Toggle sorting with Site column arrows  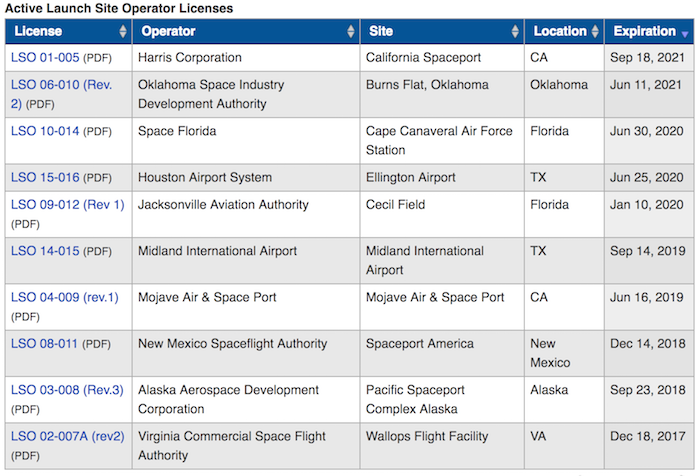click(515, 31)
